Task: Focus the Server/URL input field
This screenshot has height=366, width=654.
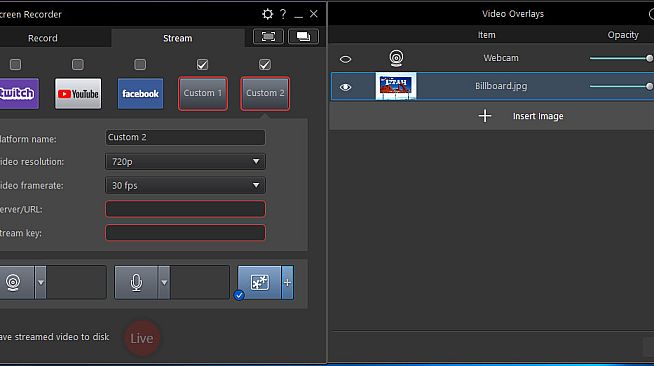Action: [x=185, y=209]
